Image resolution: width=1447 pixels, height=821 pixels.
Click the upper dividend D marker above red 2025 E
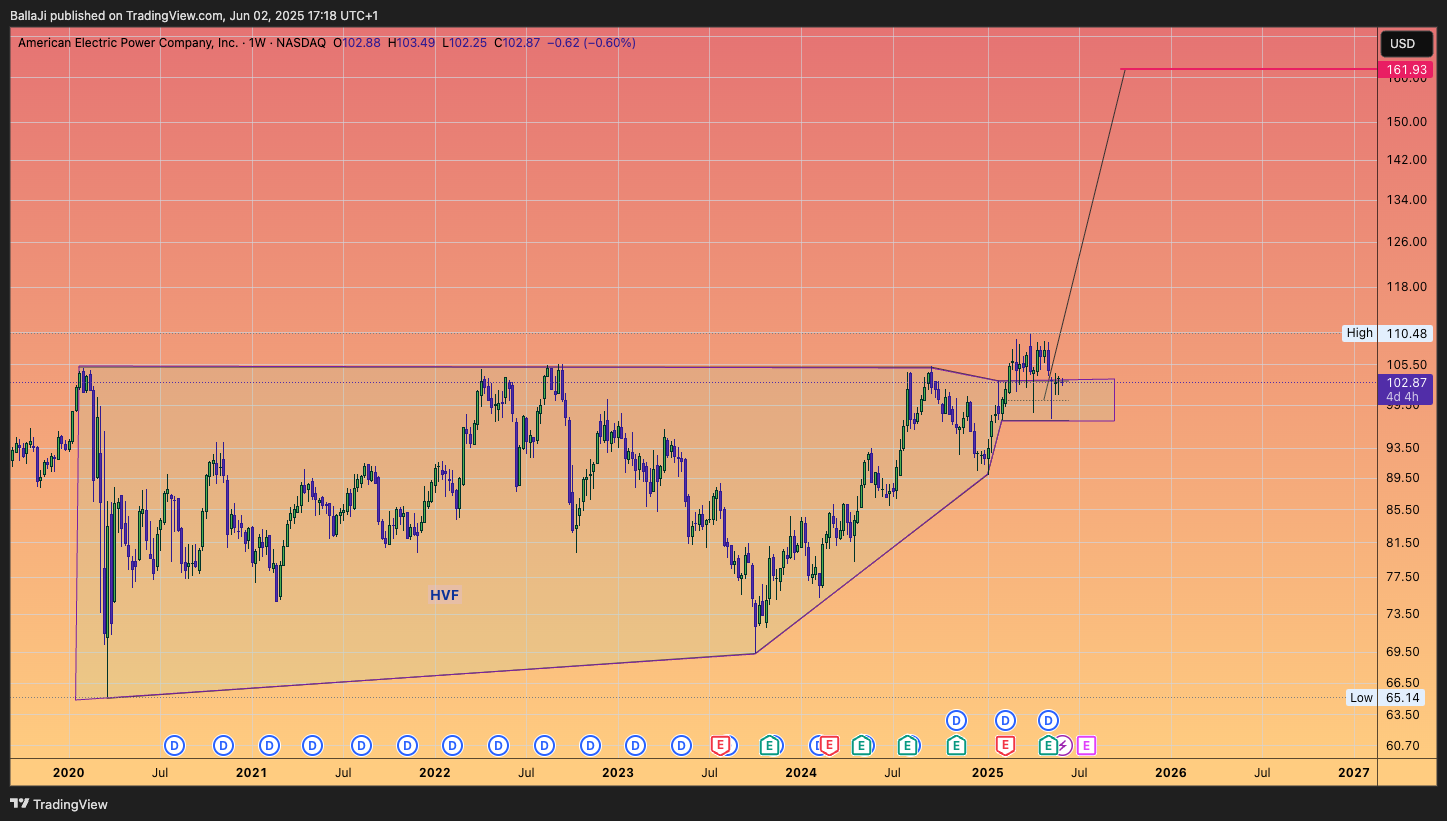pyautogui.click(x=1005, y=720)
